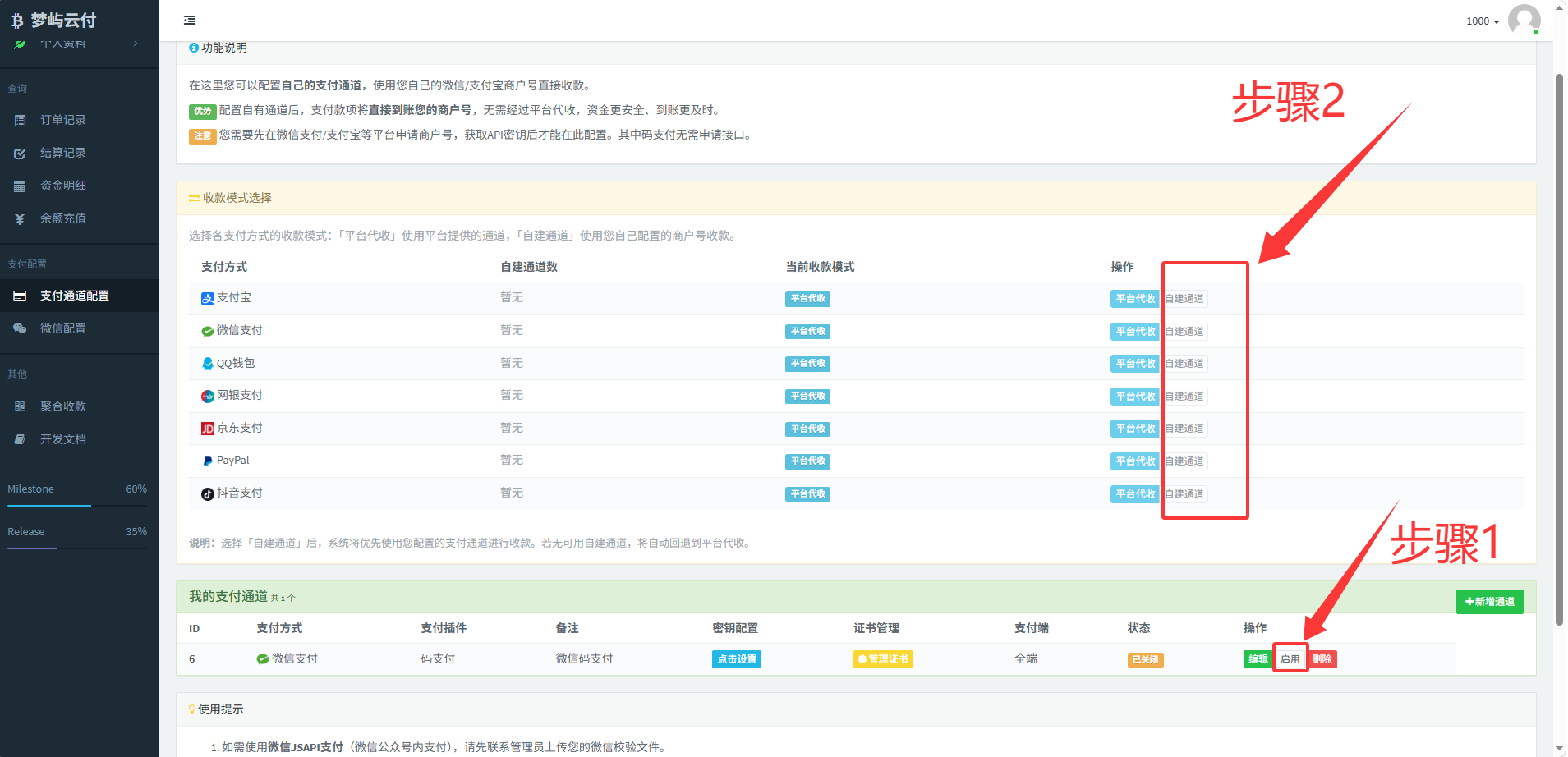The height and width of the screenshot is (757, 1568).
Task: Click the user avatar in header
Action: click(1524, 20)
